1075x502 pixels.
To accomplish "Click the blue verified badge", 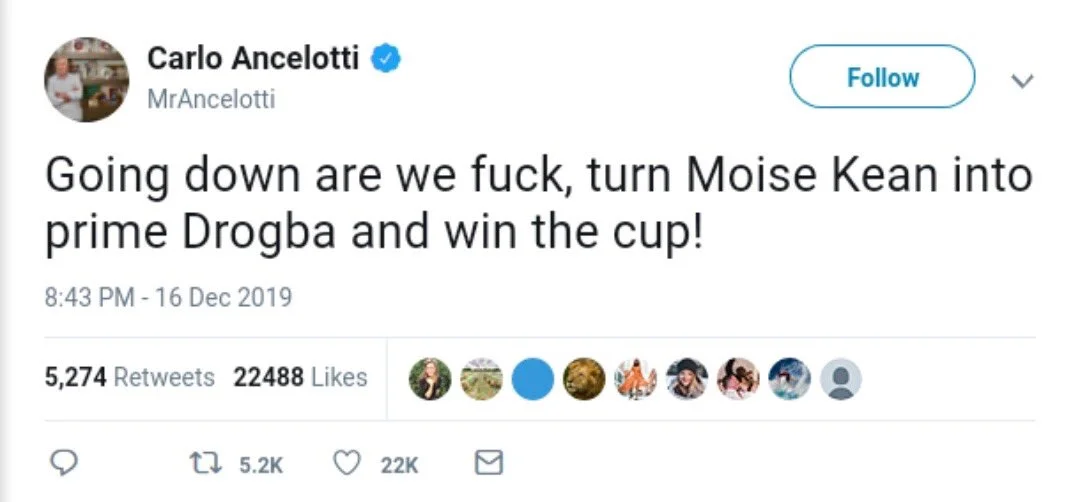I will (386, 58).
